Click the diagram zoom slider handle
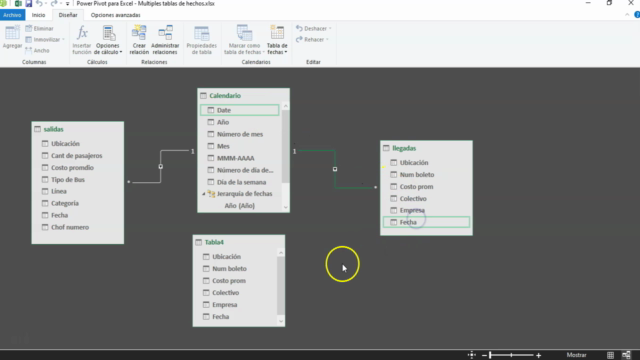 490,355
